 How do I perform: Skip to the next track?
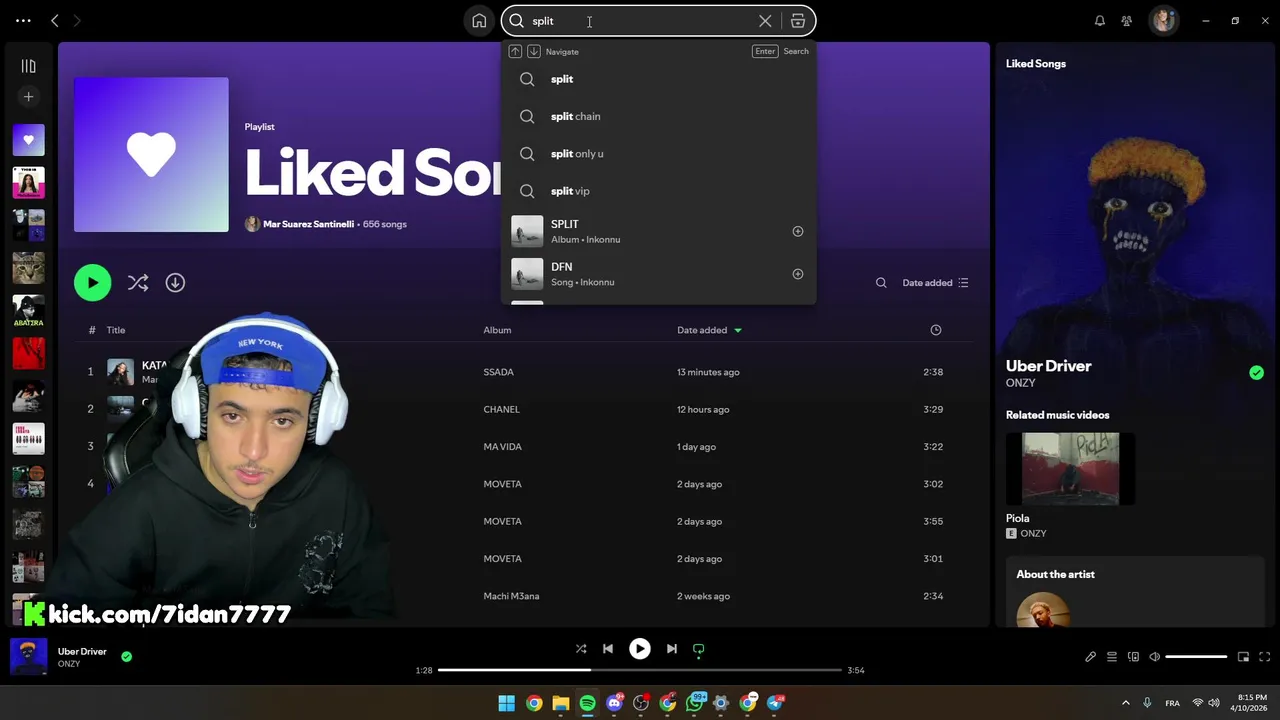tap(672, 649)
